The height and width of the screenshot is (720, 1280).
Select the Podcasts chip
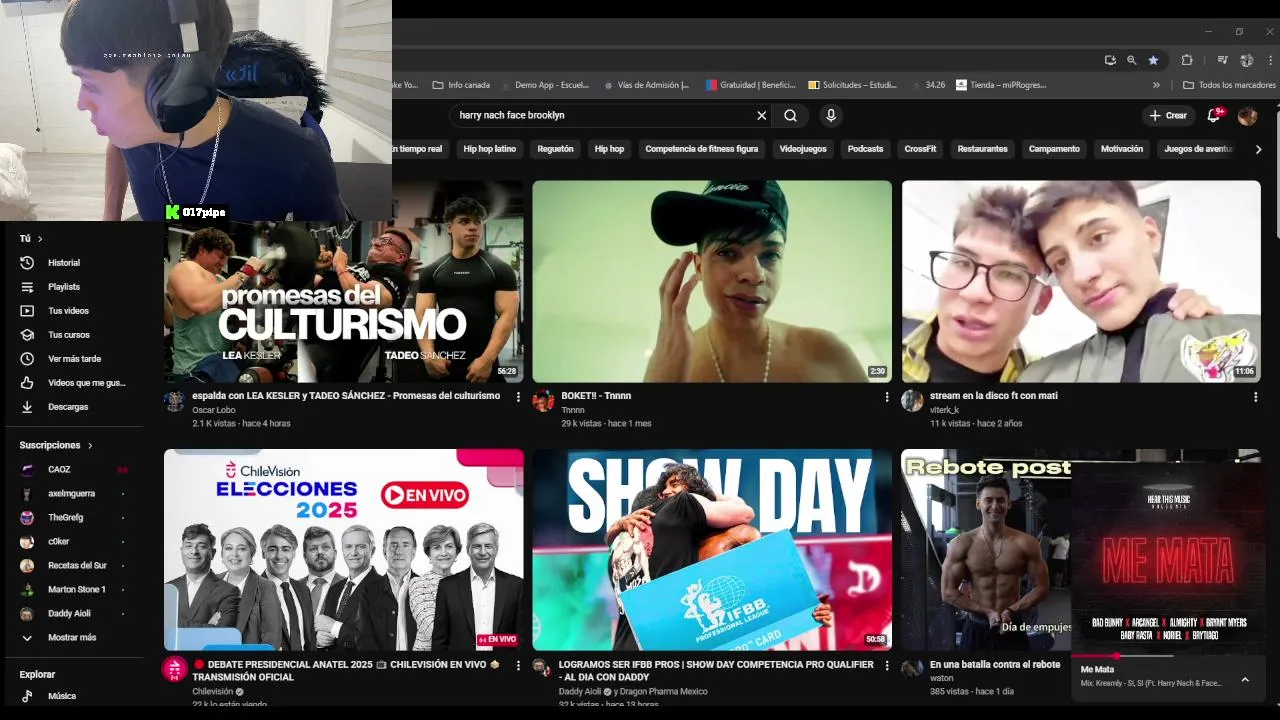(x=865, y=149)
